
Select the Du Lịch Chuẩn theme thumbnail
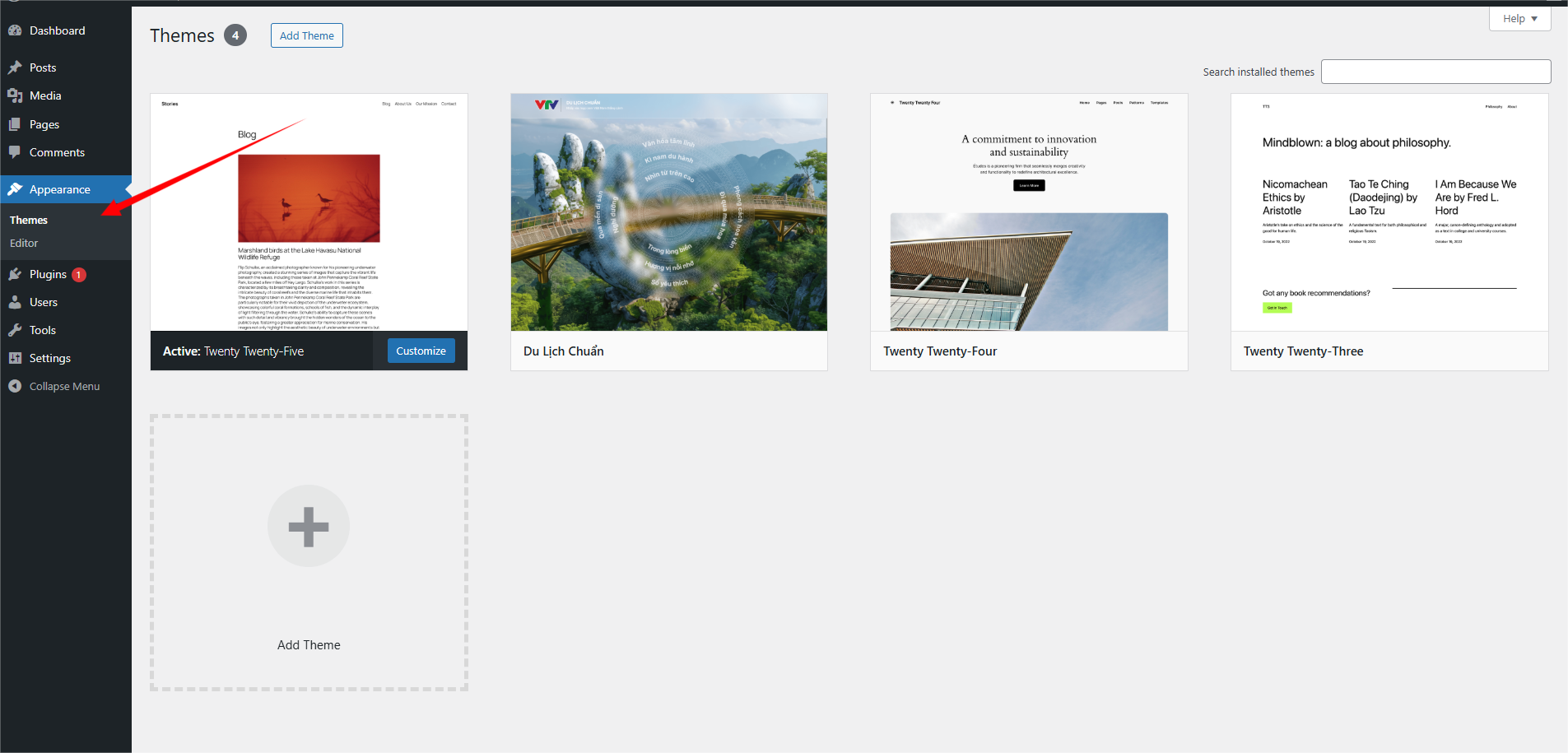[x=668, y=212]
